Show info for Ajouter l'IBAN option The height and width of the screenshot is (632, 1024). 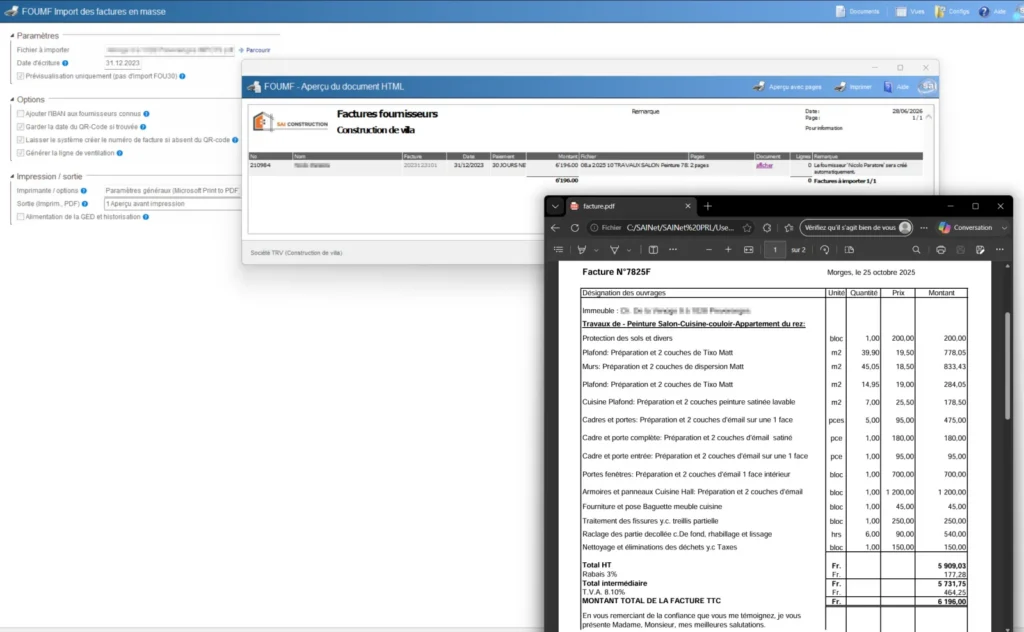146,114
